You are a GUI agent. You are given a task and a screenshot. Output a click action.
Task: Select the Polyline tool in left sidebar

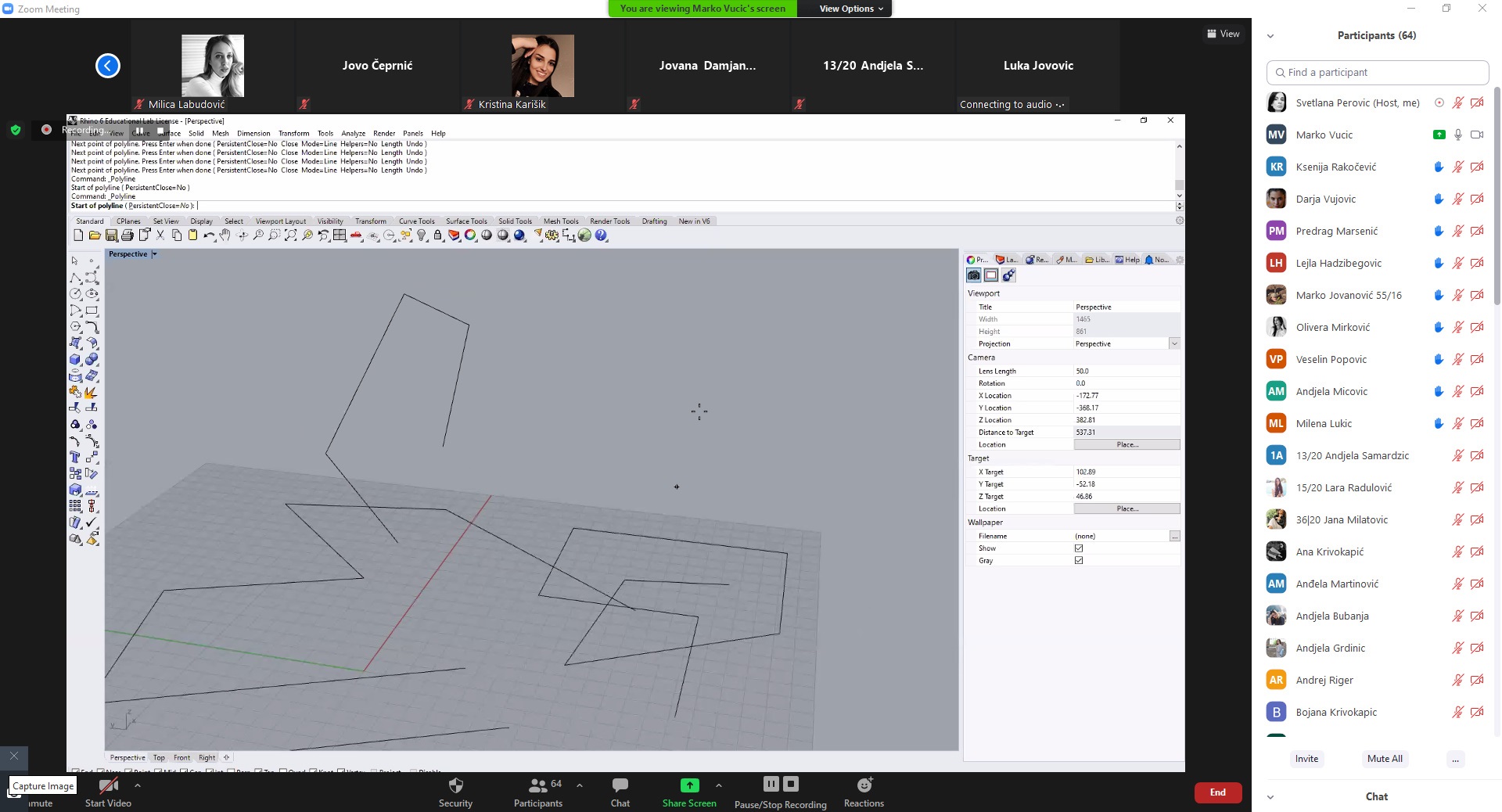(75, 278)
